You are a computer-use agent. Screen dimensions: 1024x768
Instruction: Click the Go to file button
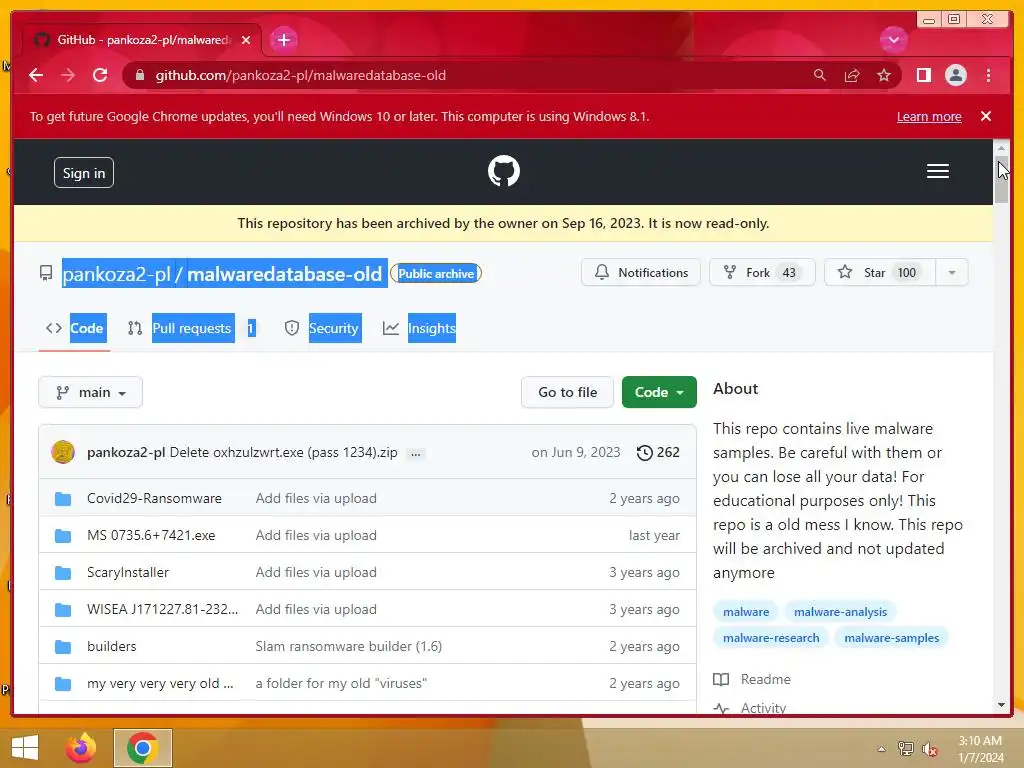tap(567, 392)
